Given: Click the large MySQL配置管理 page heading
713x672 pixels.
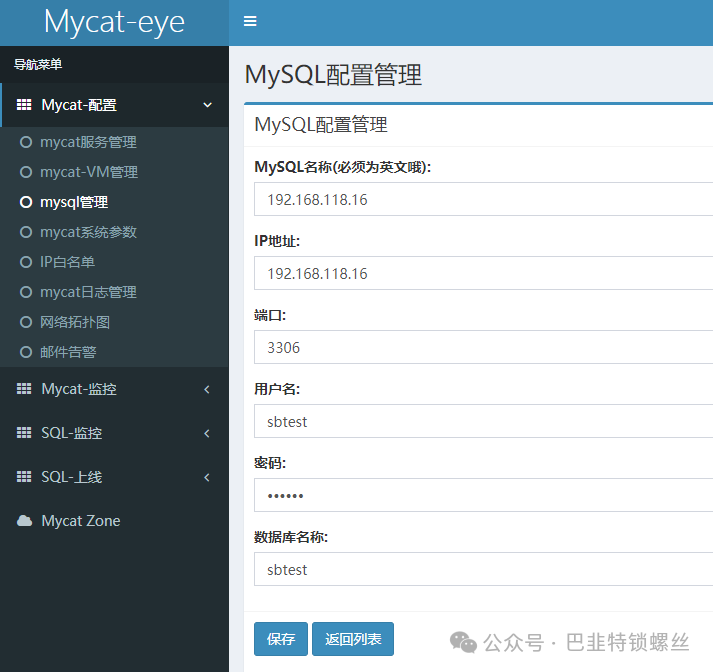Looking at the screenshot, I should [333, 75].
